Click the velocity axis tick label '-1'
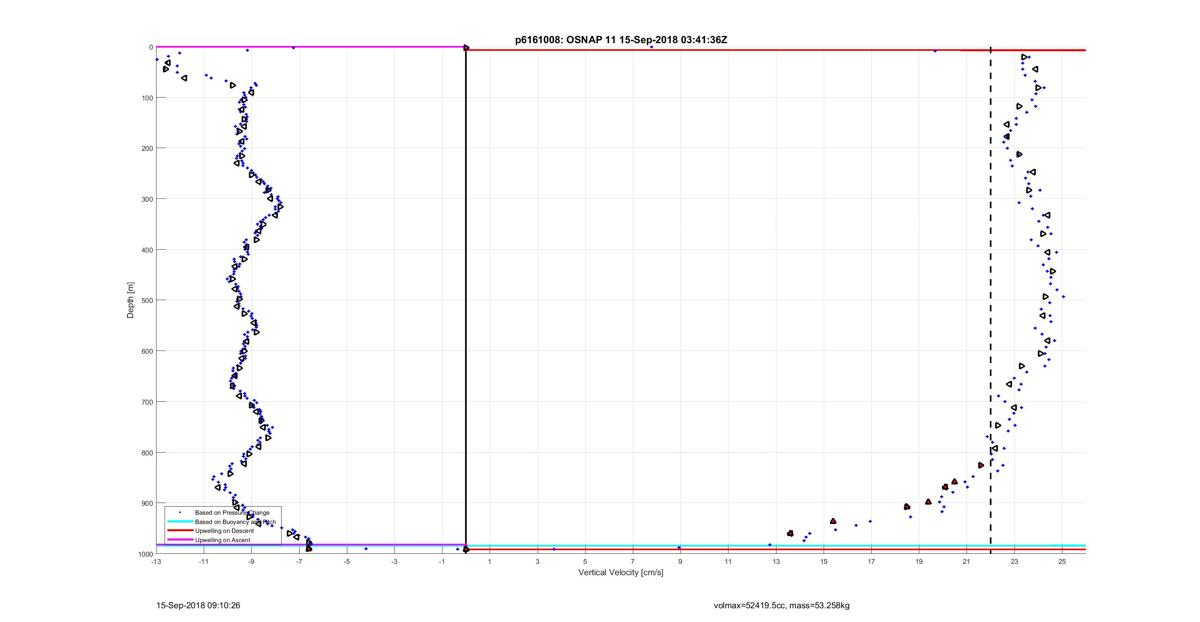Viewport: 1200px width, 622px height. pyautogui.click(x=442, y=562)
